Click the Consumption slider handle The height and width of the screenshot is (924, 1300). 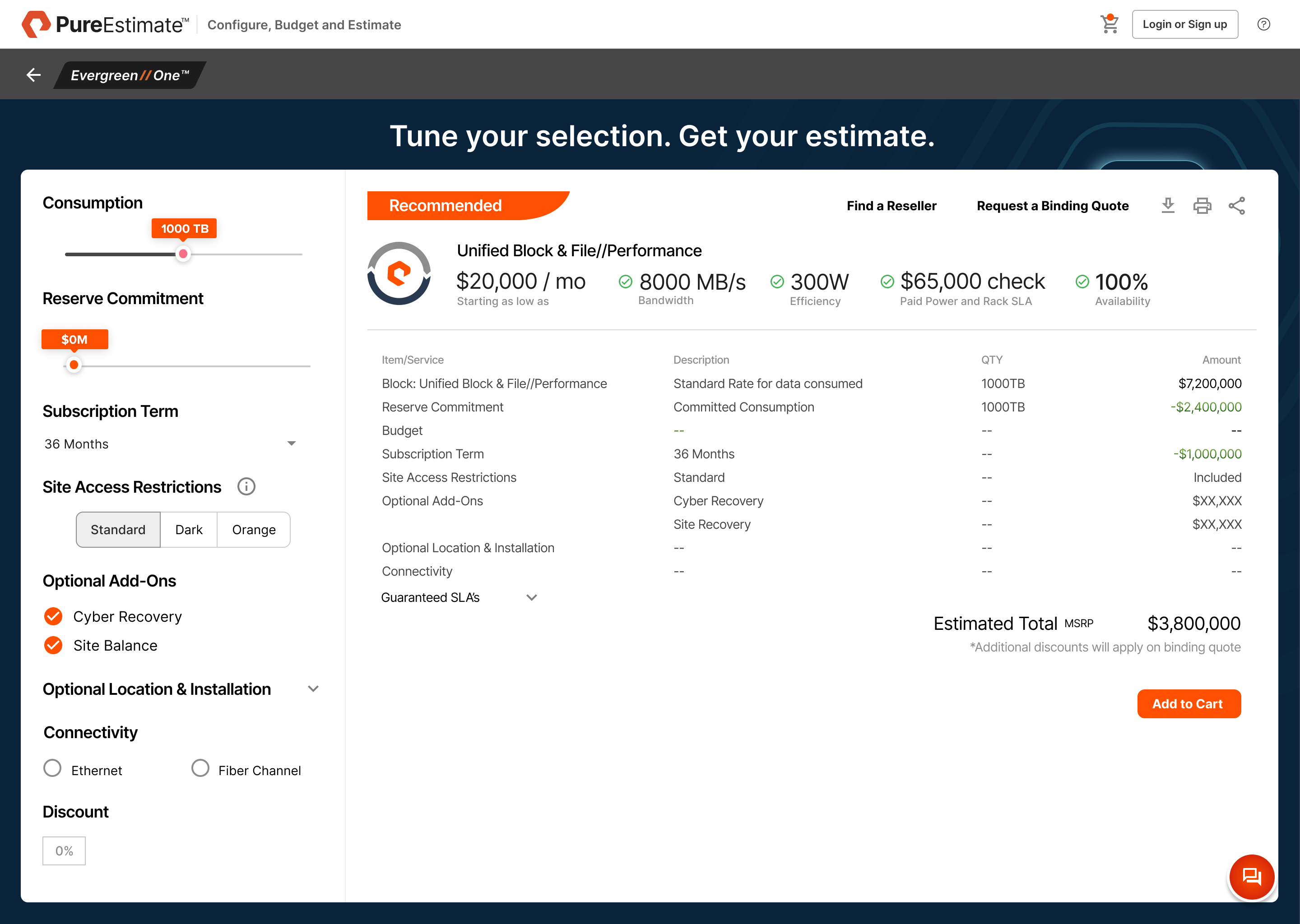(183, 254)
